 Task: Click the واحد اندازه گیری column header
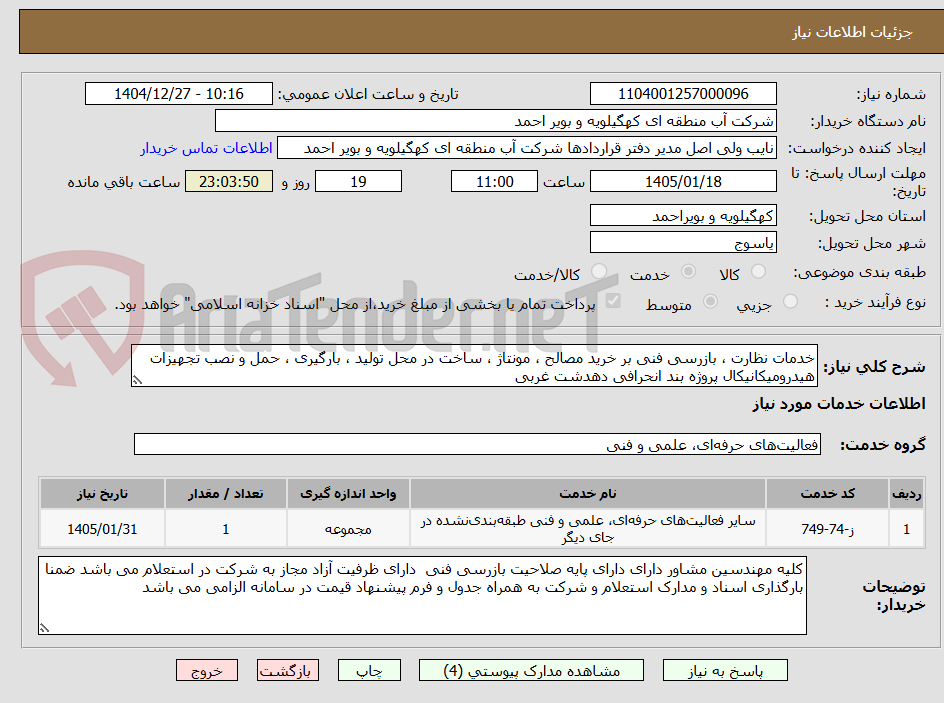pos(348,494)
